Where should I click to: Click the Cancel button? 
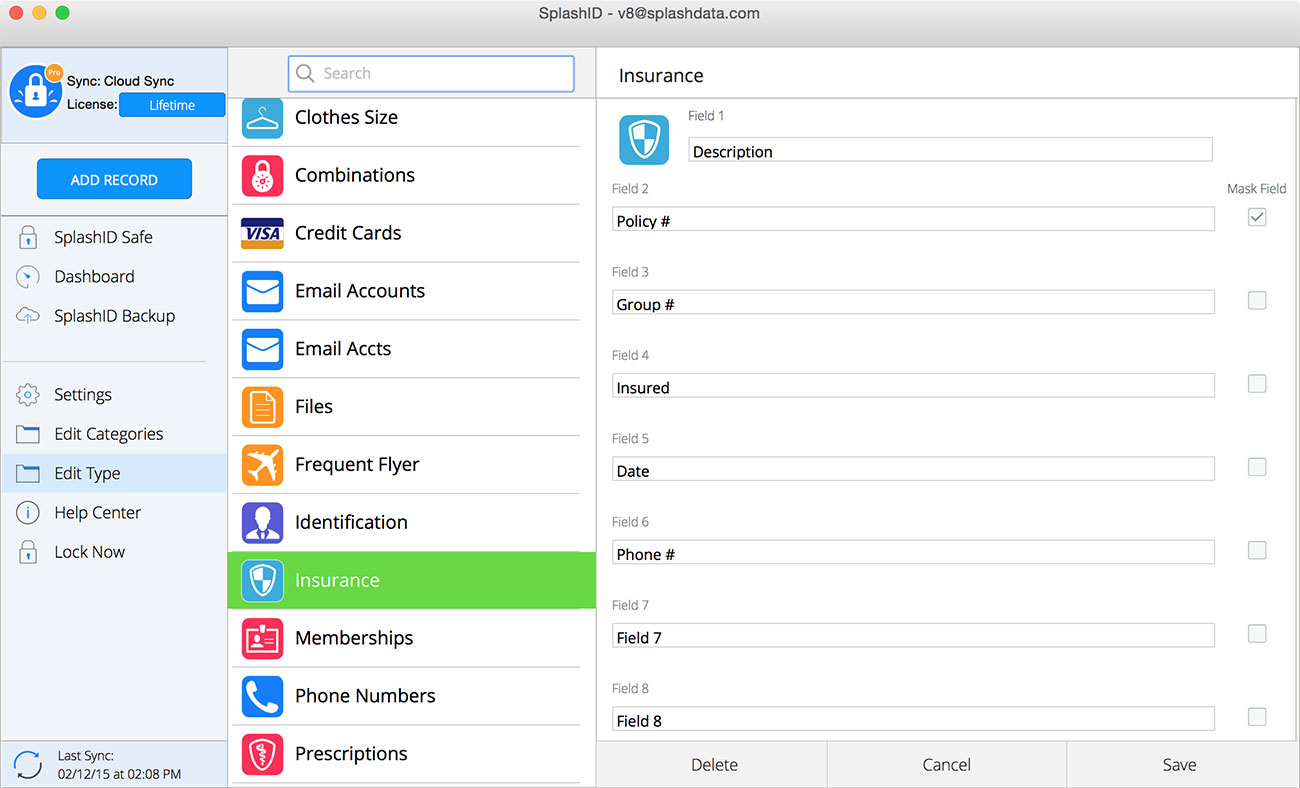[946, 765]
